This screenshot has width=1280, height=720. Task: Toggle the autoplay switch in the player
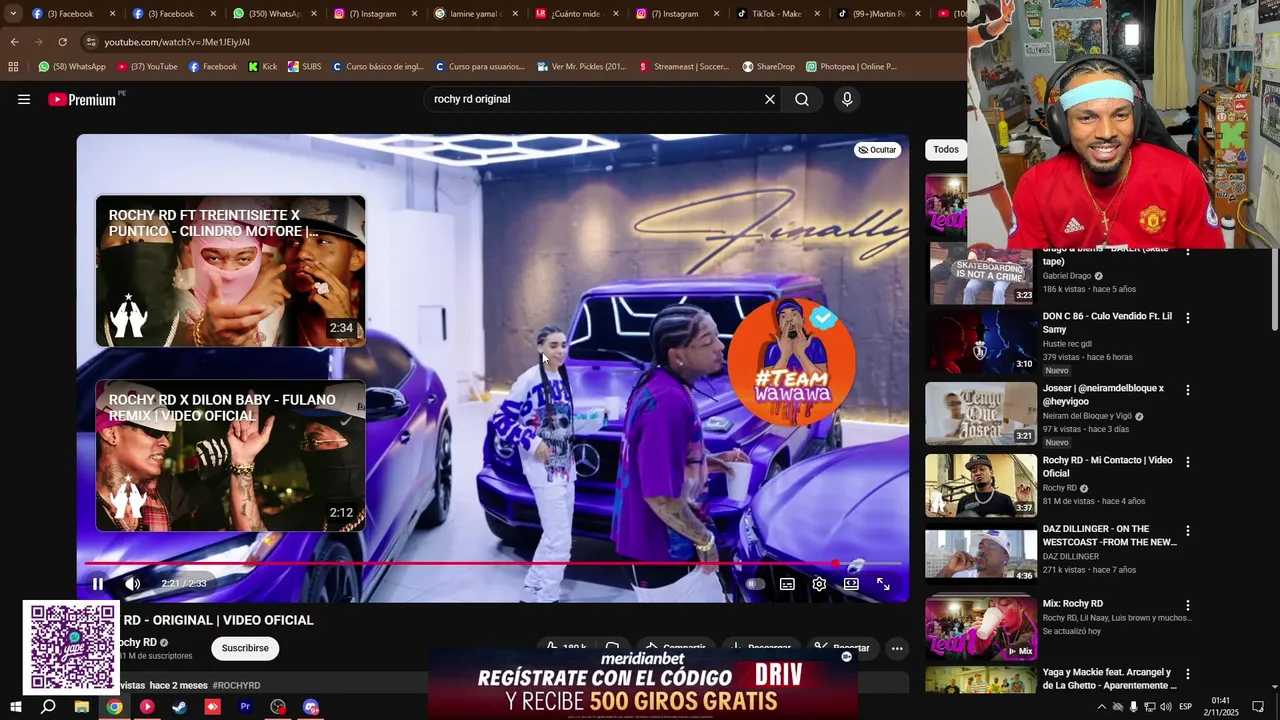(x=755, y=584)
